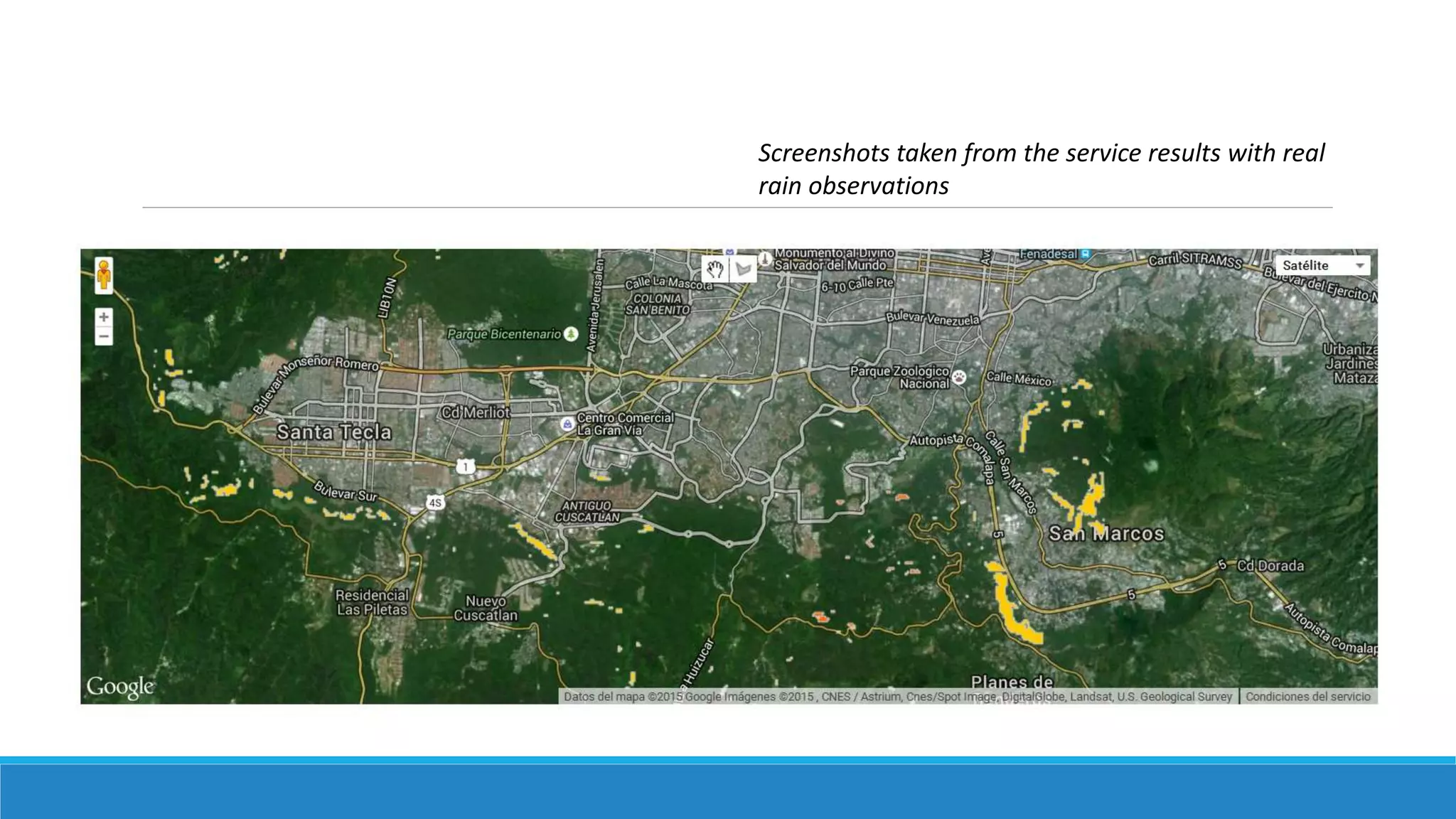Click the map data attribution text

(x=898, y=697)
